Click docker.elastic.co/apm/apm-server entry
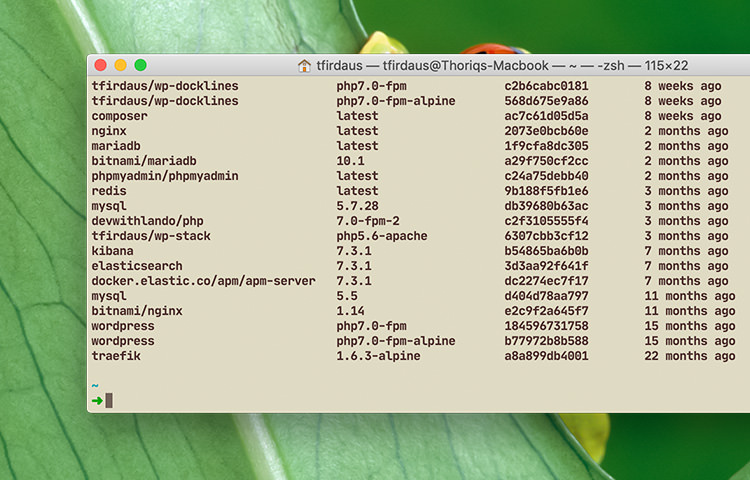Screen dimensions: 750x480 click(x=203, y=281)
